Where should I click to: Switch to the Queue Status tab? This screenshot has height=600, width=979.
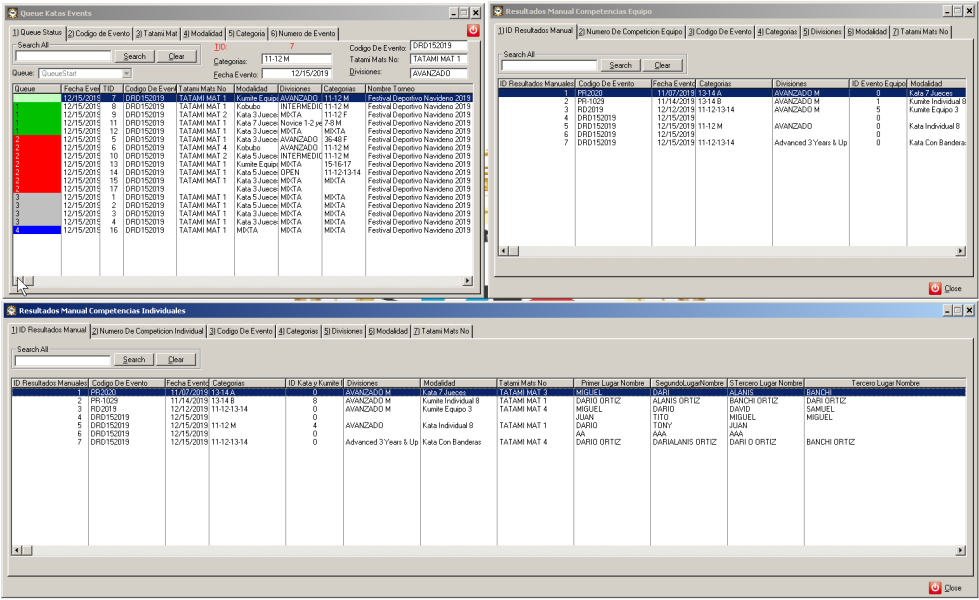pos(37,32)
